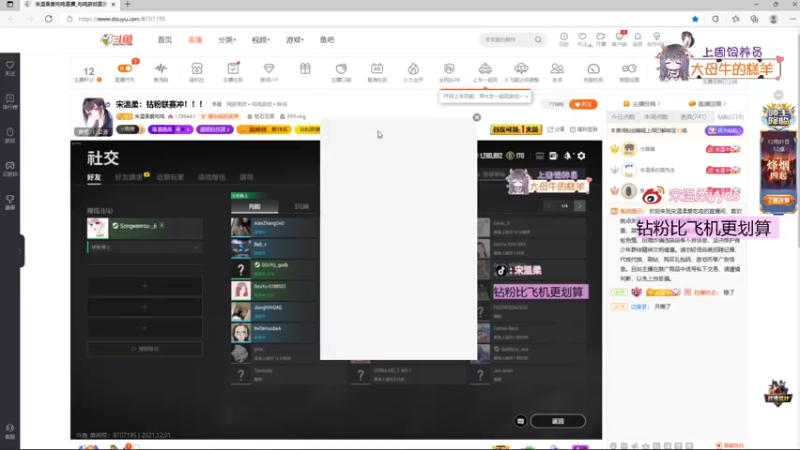
Task: Expand the 视频 navigation dropdown
Action: (261, 40)
